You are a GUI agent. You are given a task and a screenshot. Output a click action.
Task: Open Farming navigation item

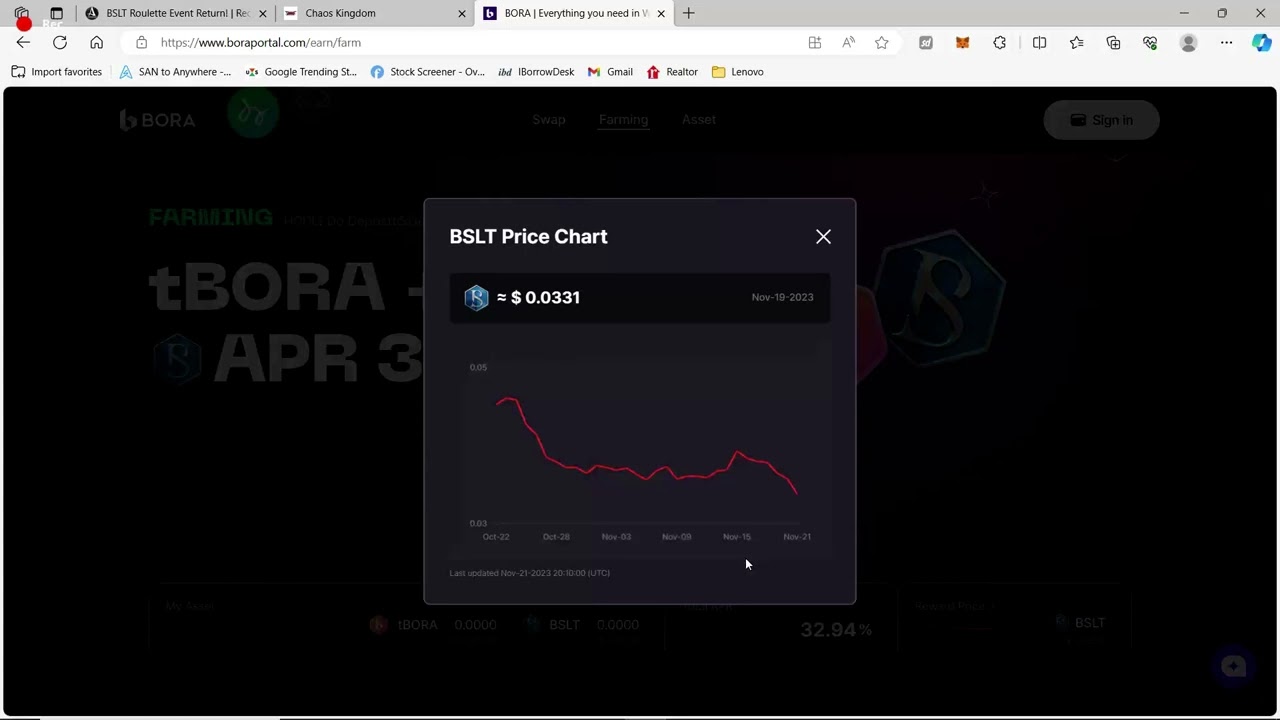(623, 120)
